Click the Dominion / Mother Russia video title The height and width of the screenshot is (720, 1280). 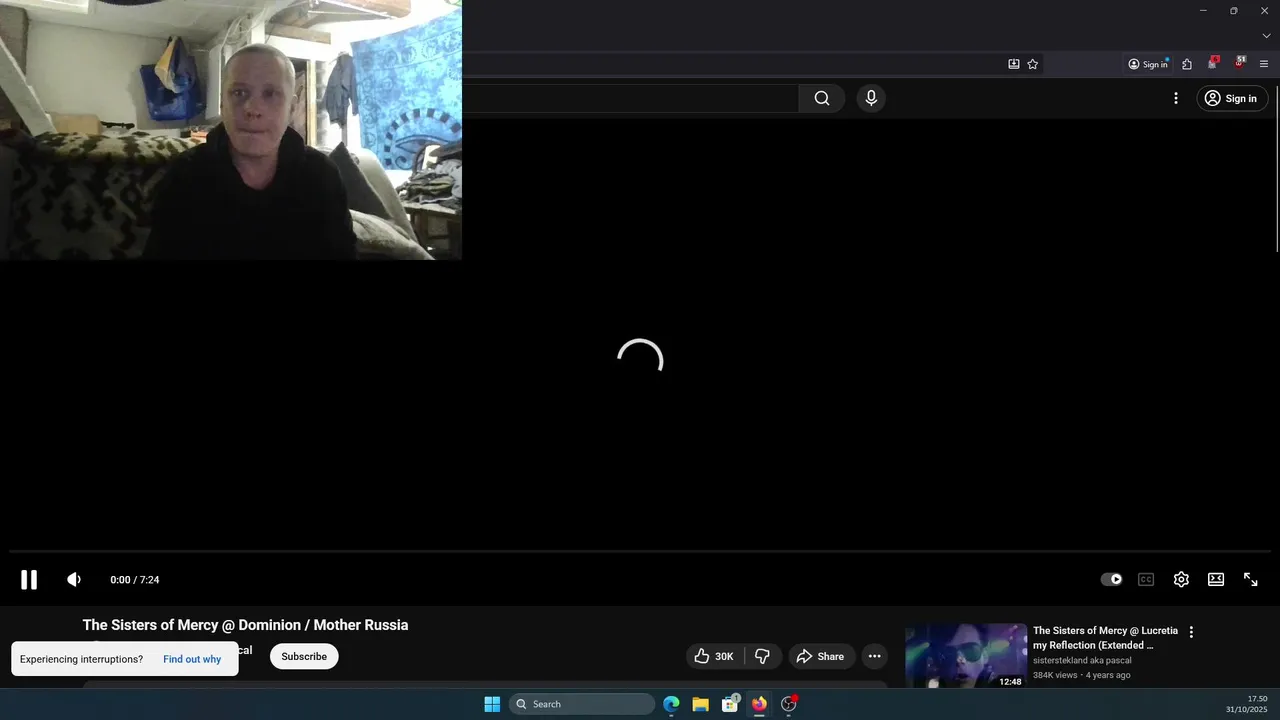pyautogui.click(x=245, y=625)
